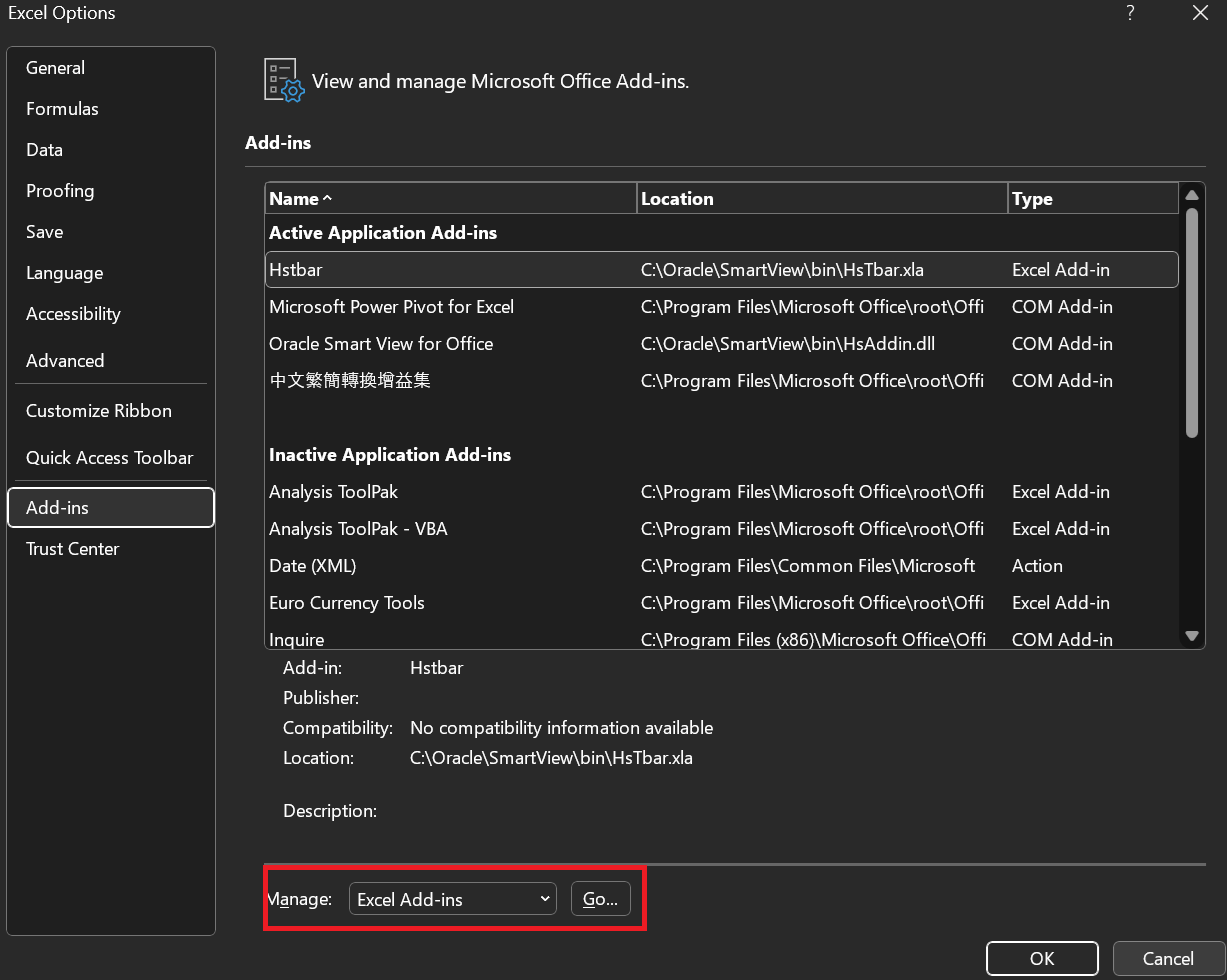The image size is (1227, 980).
Task: Select the Hstbar add-in row
Action: (722, 270)
